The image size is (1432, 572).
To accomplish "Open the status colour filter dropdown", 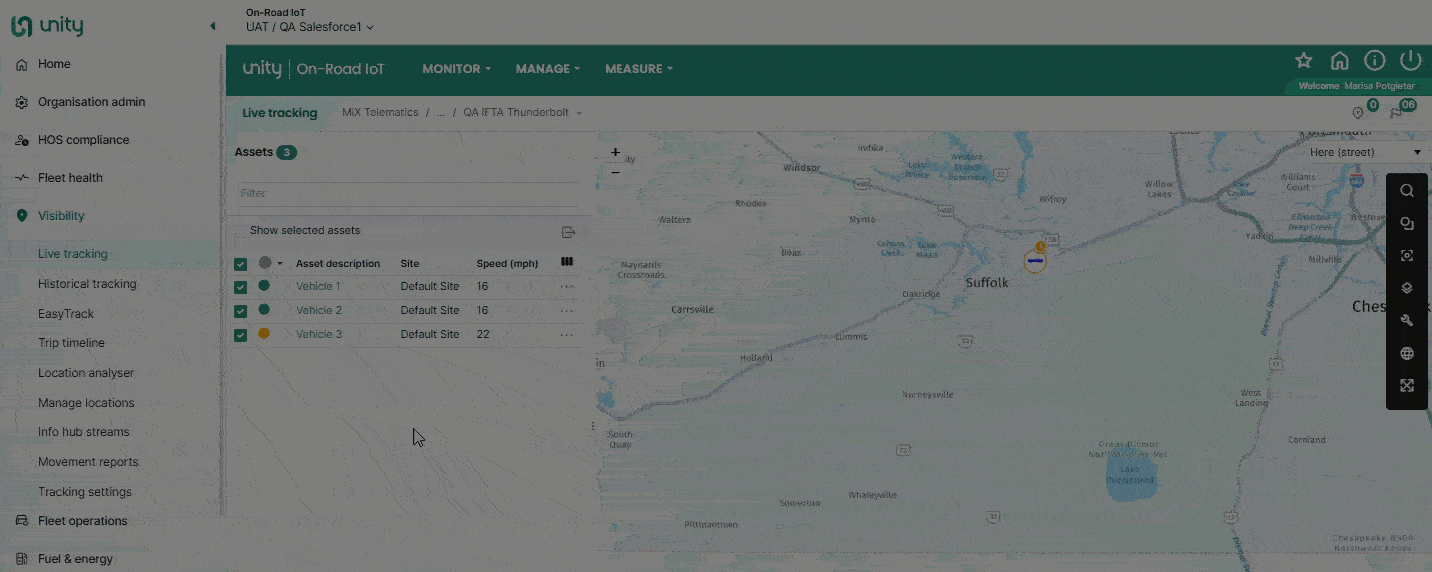I will [x=270, y=263].
